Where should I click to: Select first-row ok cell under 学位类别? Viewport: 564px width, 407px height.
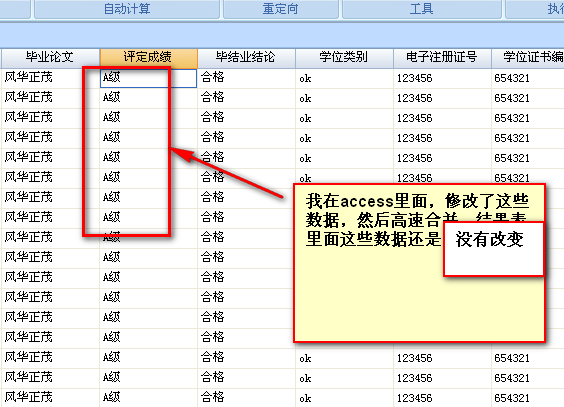click(344, 78)
